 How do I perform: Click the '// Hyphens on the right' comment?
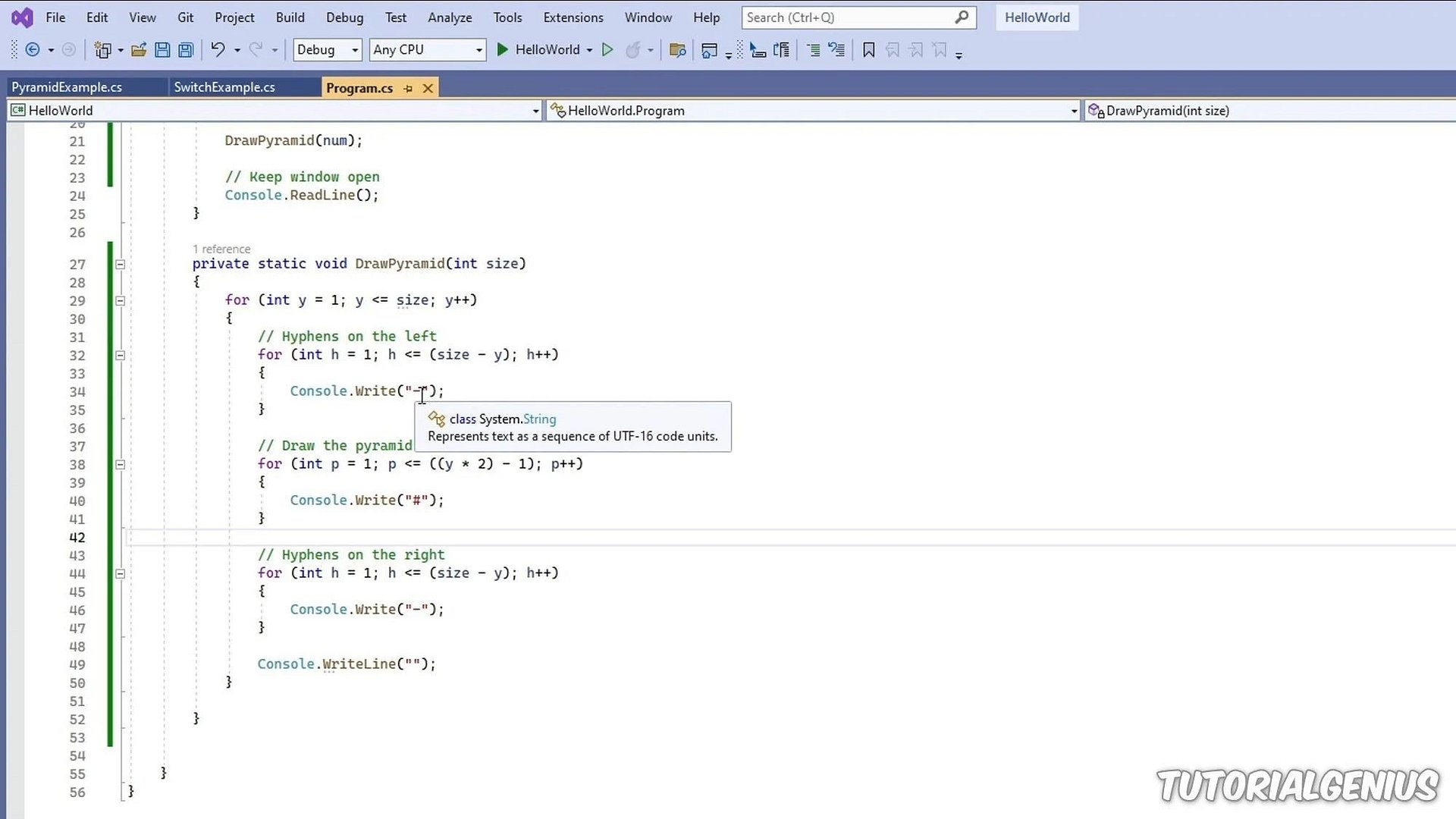pos(351,555)
